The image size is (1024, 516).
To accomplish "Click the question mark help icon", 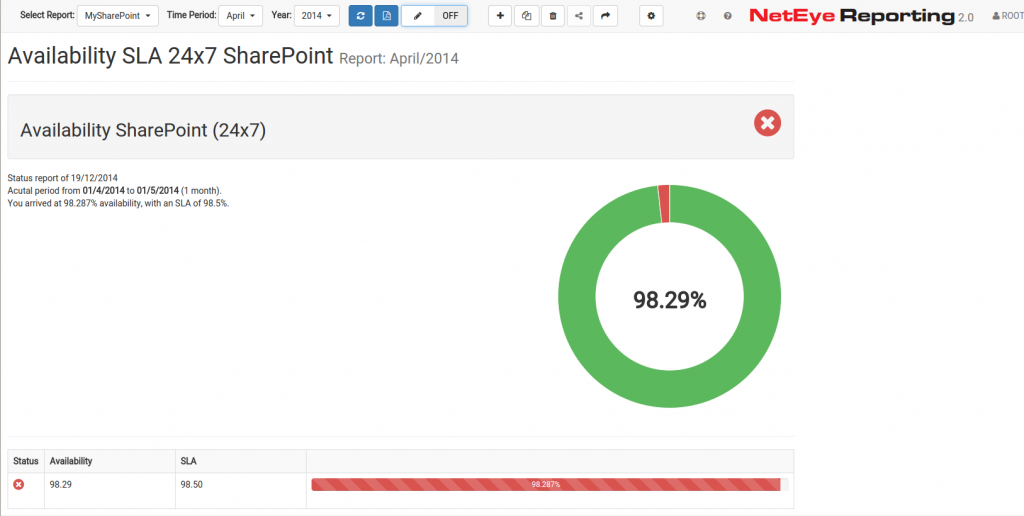I will 728,16.
